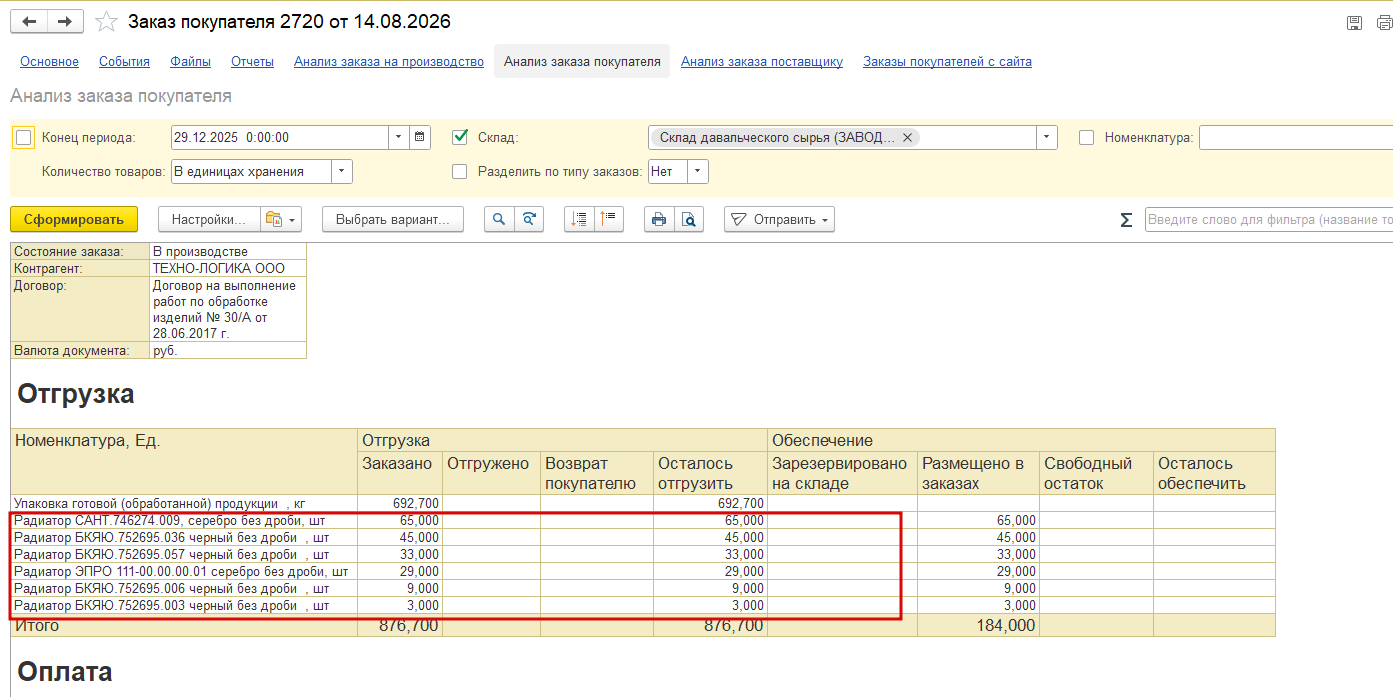Open print preview icon in toolbar
1393x697 pixels.
[x=689, y=220]
